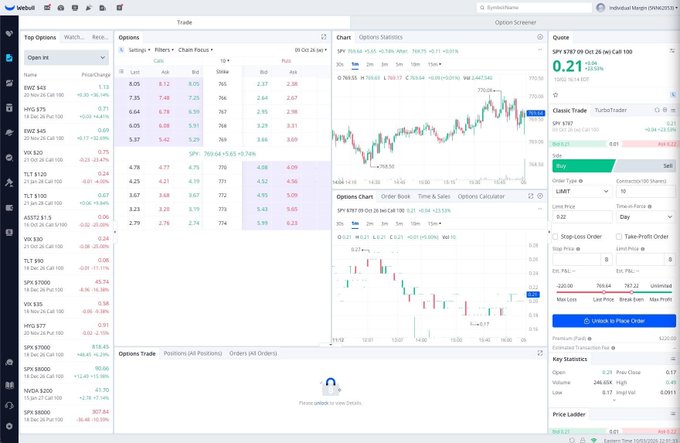The image size is (680, 443).
Task: Open the Open Int dropdown
Action: click(x=66, y=57)
